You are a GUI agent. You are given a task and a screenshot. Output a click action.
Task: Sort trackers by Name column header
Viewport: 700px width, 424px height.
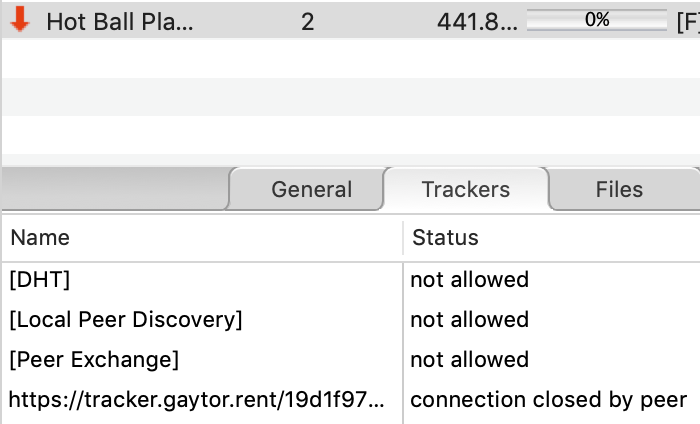[x=40, y=238]
